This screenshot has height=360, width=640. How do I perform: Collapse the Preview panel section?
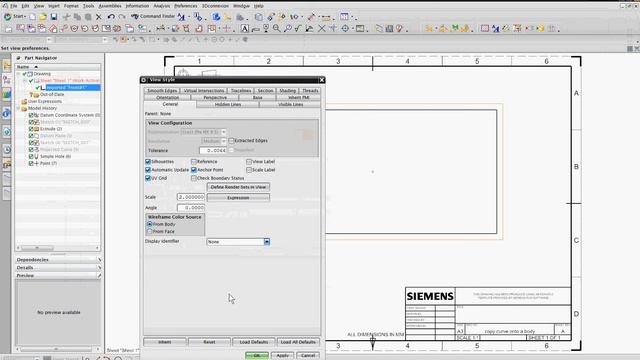(58, 276)
